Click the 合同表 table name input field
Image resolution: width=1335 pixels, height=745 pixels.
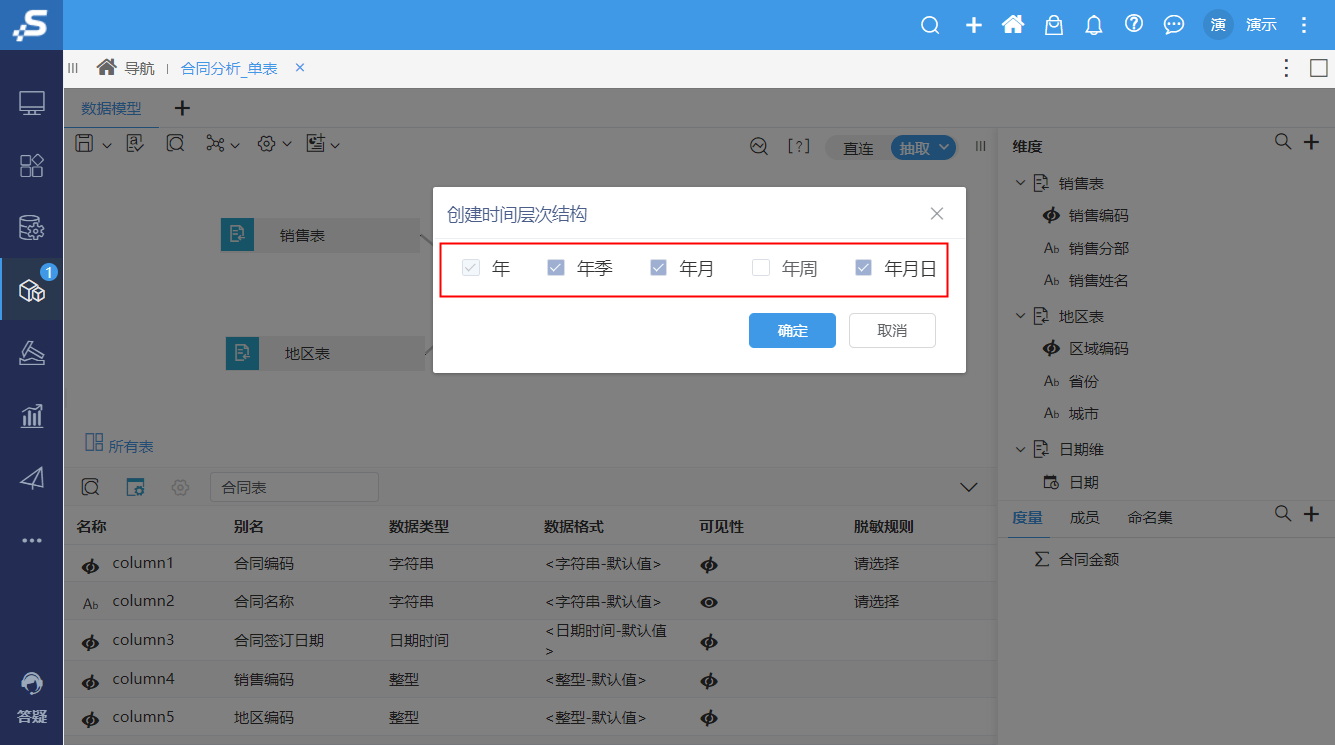pos(294,487)
